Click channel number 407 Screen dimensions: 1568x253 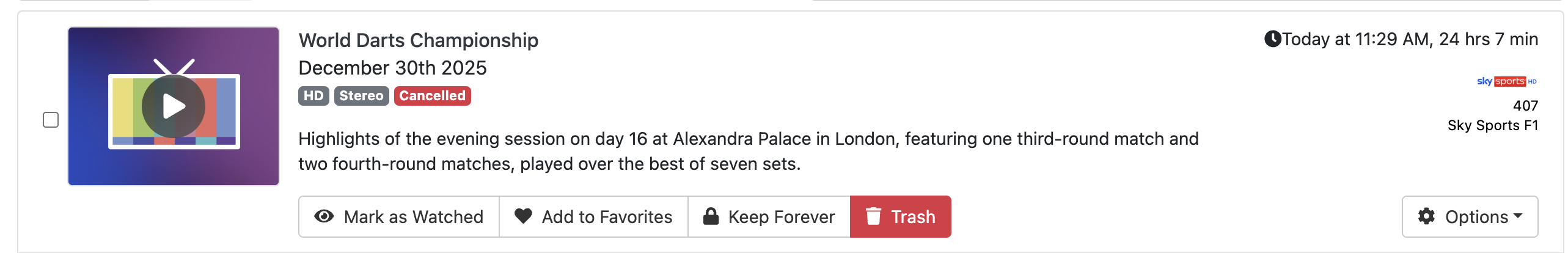coord(1525,106)
